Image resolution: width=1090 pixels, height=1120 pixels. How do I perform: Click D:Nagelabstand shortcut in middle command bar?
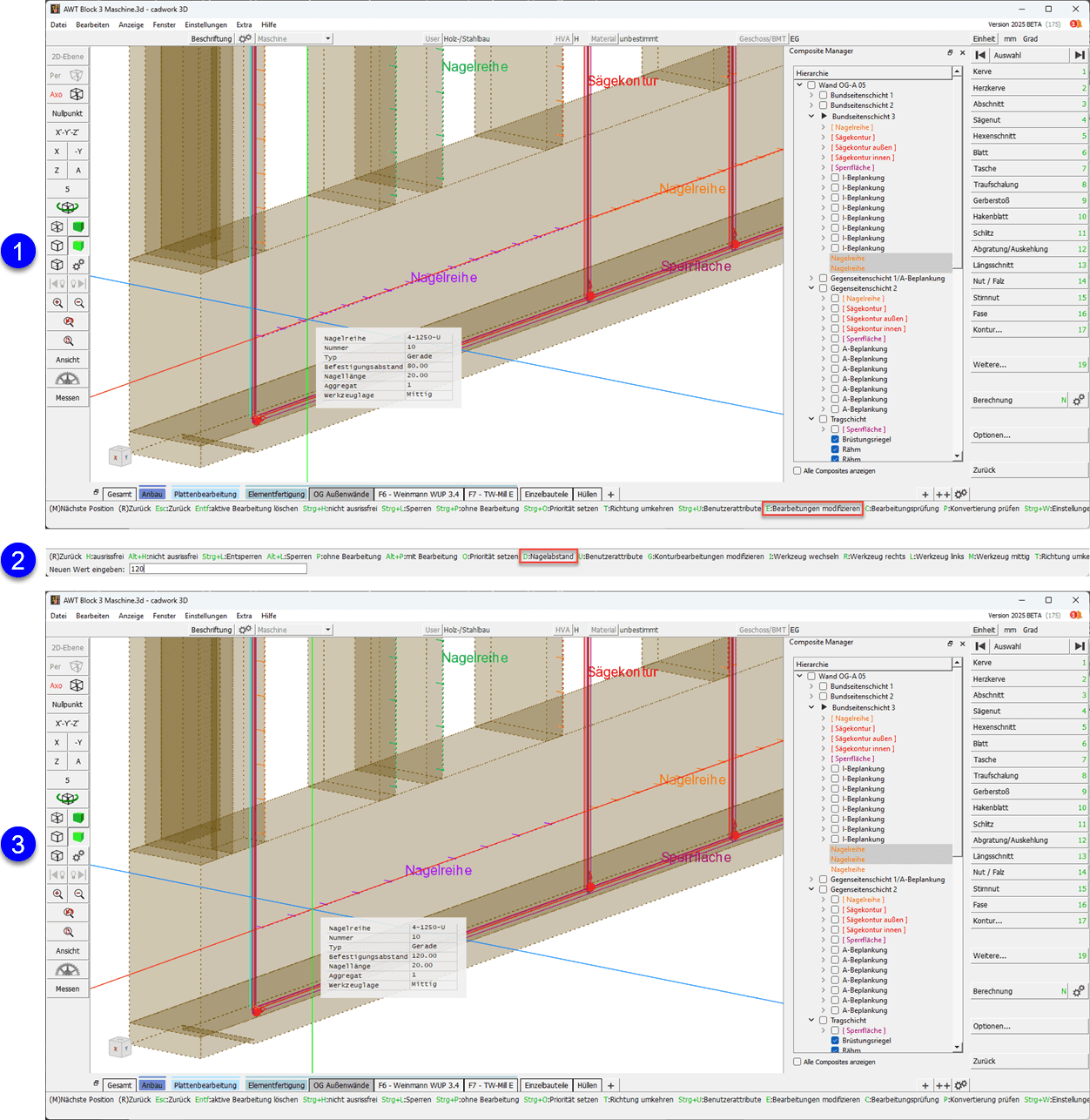(x=548, y=557)
